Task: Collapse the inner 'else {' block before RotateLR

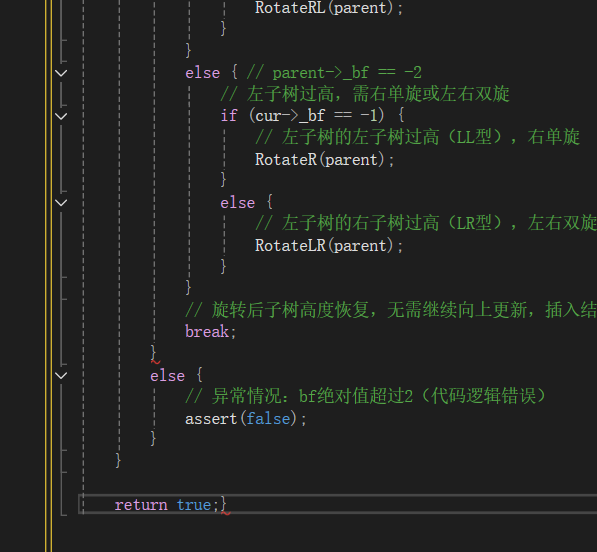Action: [61, 202]
